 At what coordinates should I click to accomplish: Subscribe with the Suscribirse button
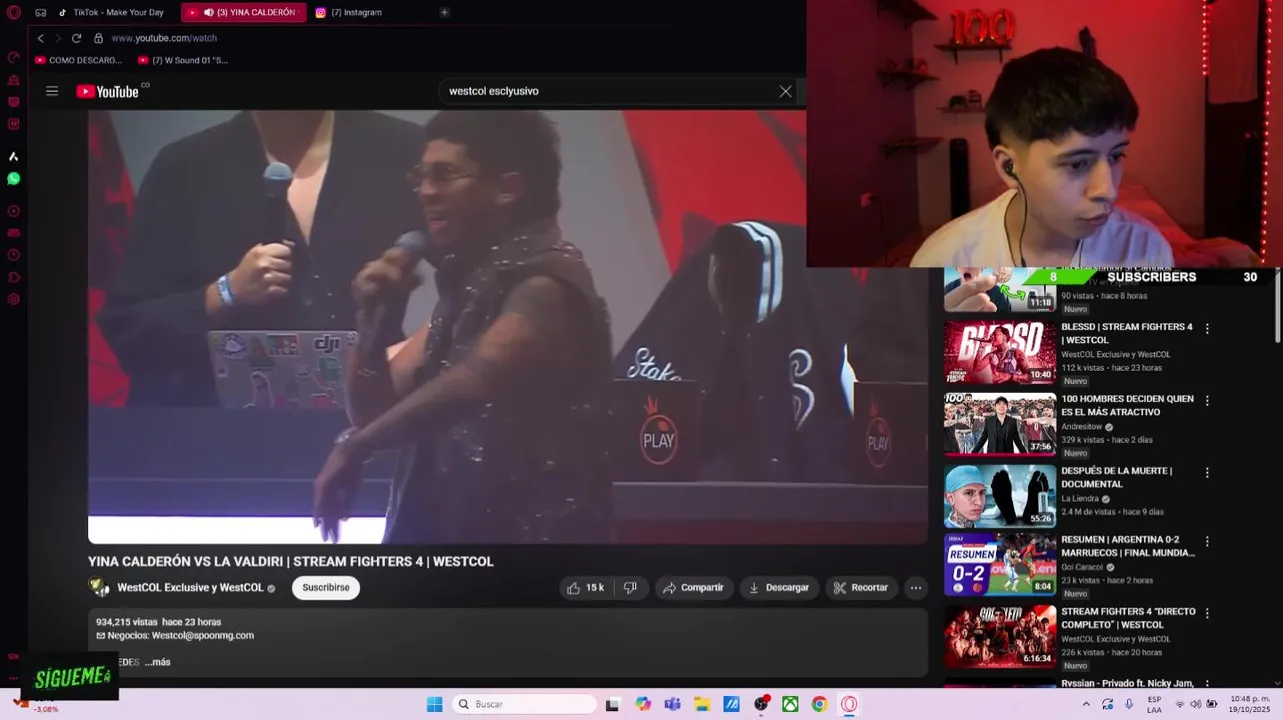coord(326,588)
